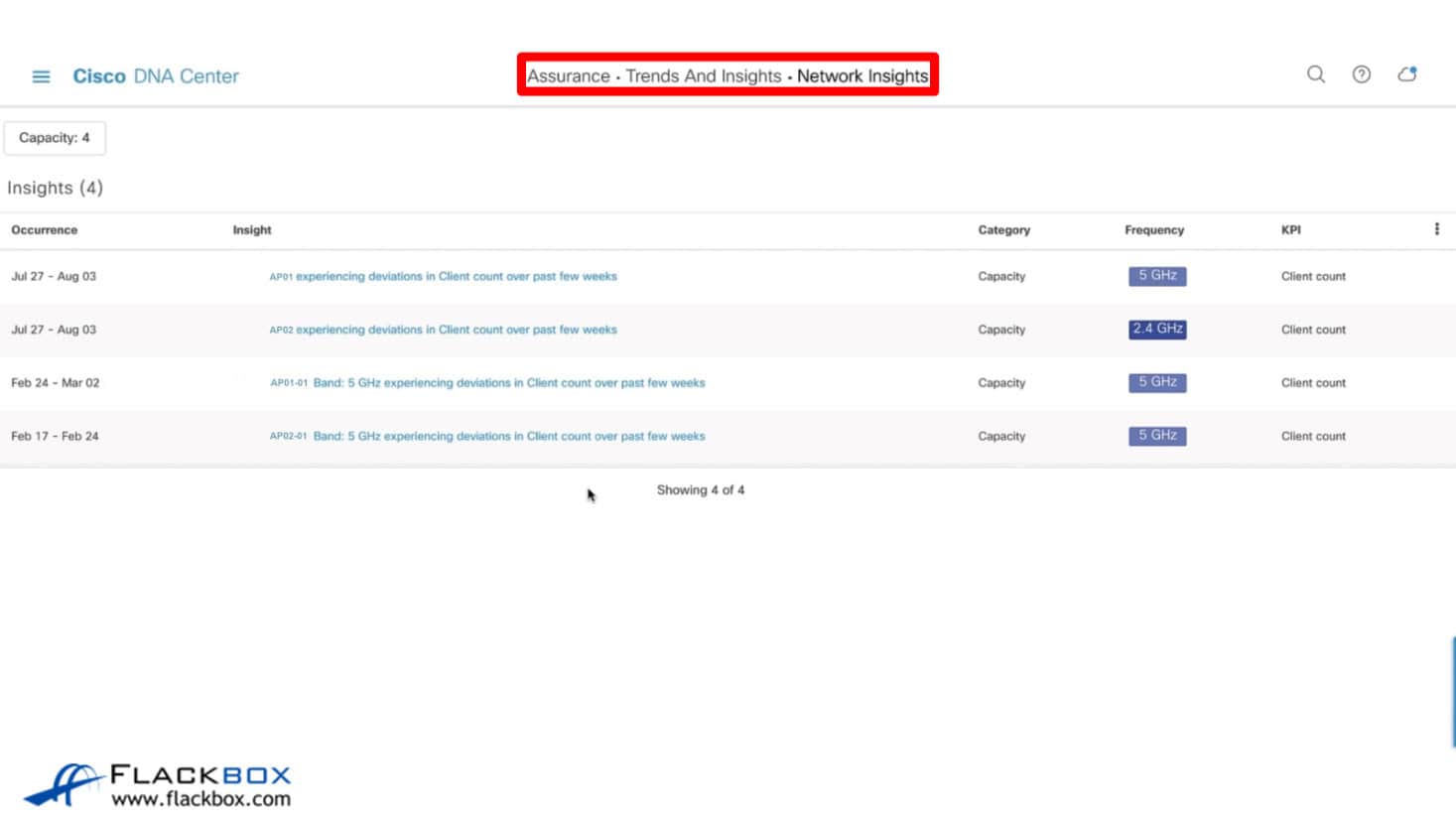
Task: Click 5 GHz badge in AP01 row
Action: (x=1157, y=276)
